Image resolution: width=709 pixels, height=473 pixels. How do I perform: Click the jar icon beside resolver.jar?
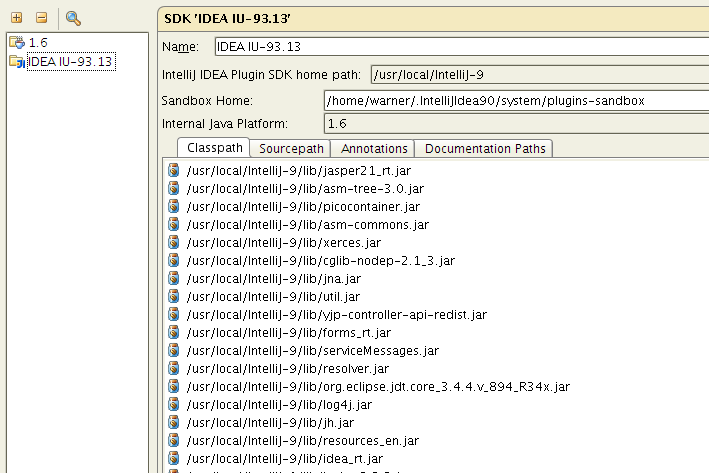tap(174, 368)
